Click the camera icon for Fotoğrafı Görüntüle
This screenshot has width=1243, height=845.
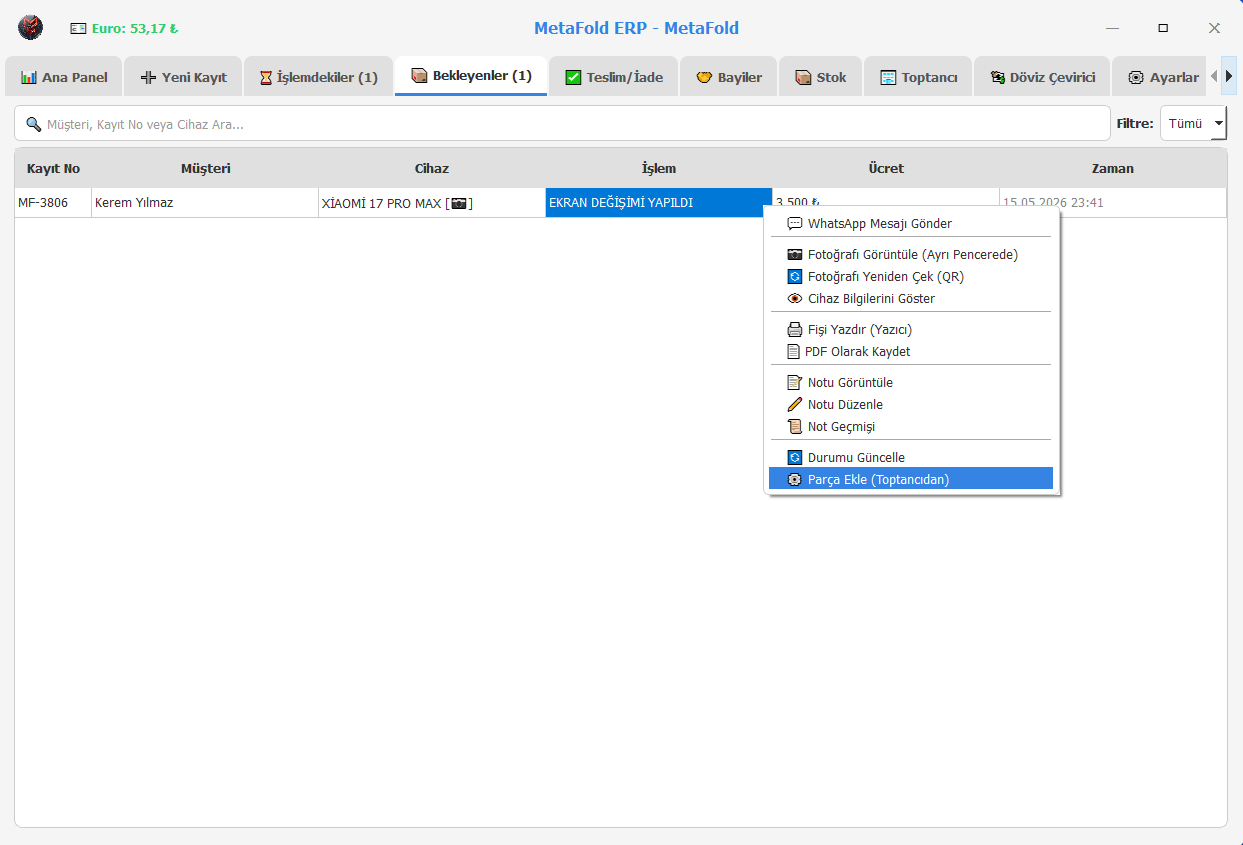pyautogui.click(x=795, y=255)
